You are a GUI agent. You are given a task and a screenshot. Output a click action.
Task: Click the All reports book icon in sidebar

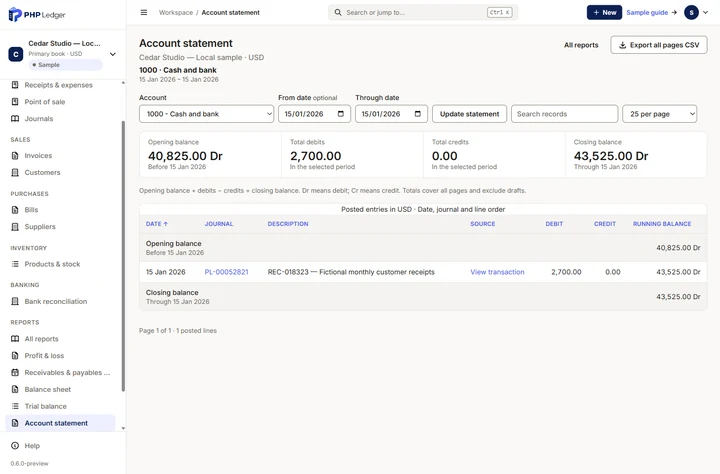pyautogui.click(x=15, y=339)
